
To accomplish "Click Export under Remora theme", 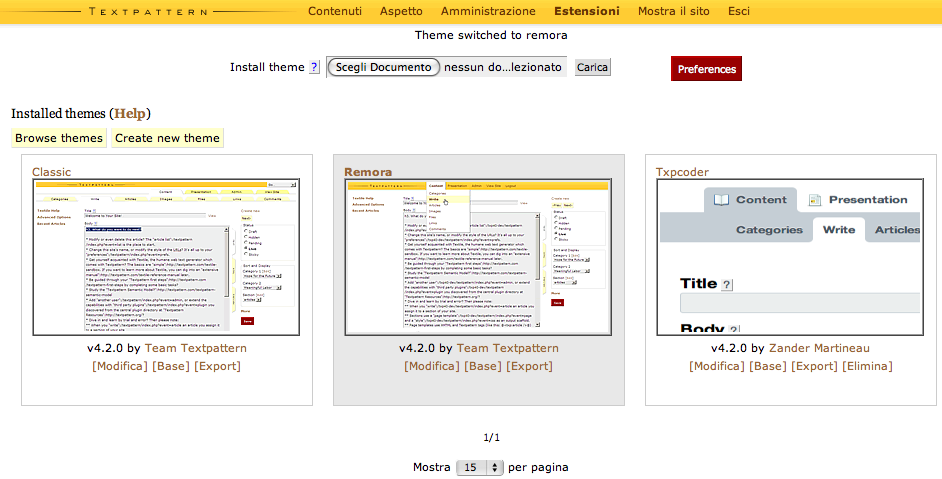I will pyautogui.click(x=529, y=366).
